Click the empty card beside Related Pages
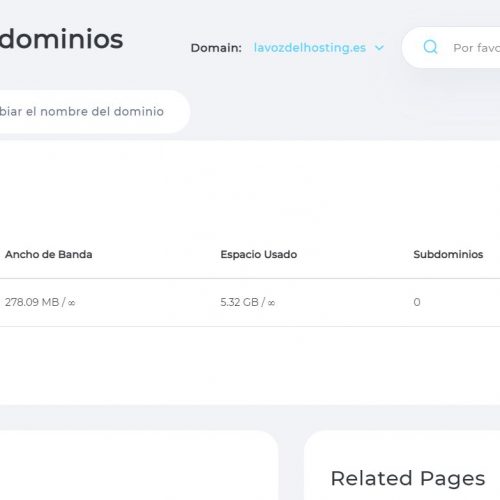 point(138,465)
